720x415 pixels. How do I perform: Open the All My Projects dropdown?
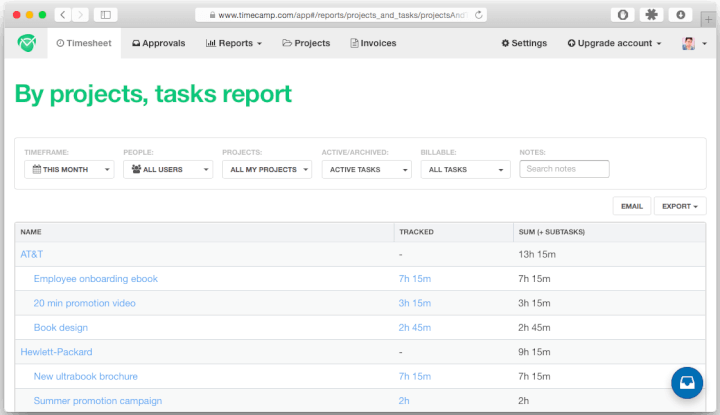[266, 170]
